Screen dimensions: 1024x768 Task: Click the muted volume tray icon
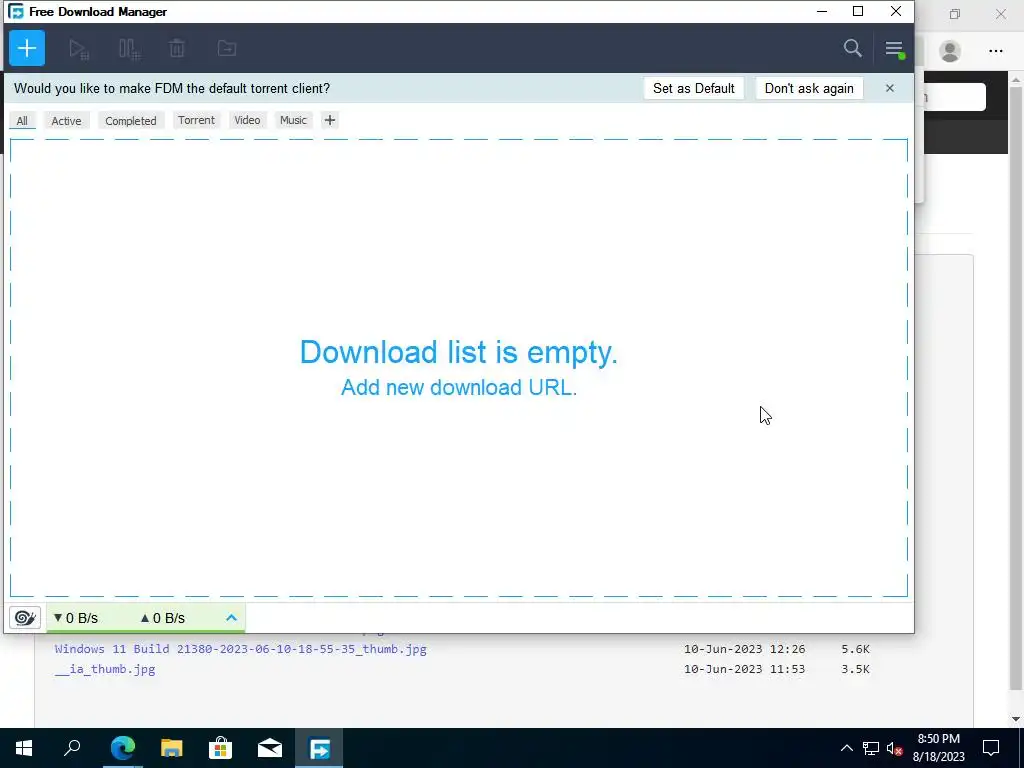point(894,748)
